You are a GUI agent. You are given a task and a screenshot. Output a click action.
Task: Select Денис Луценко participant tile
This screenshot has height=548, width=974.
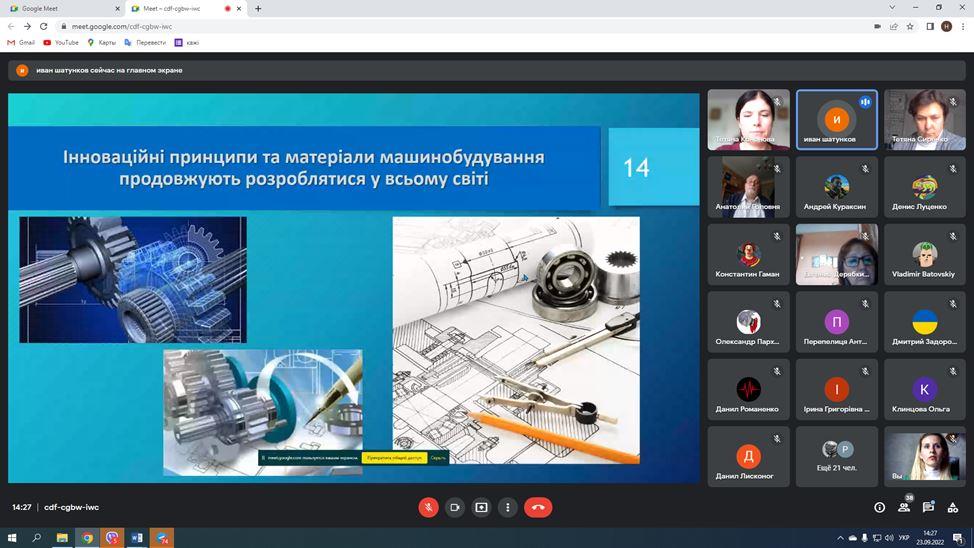pyautogui.click(x=925, y=187)
